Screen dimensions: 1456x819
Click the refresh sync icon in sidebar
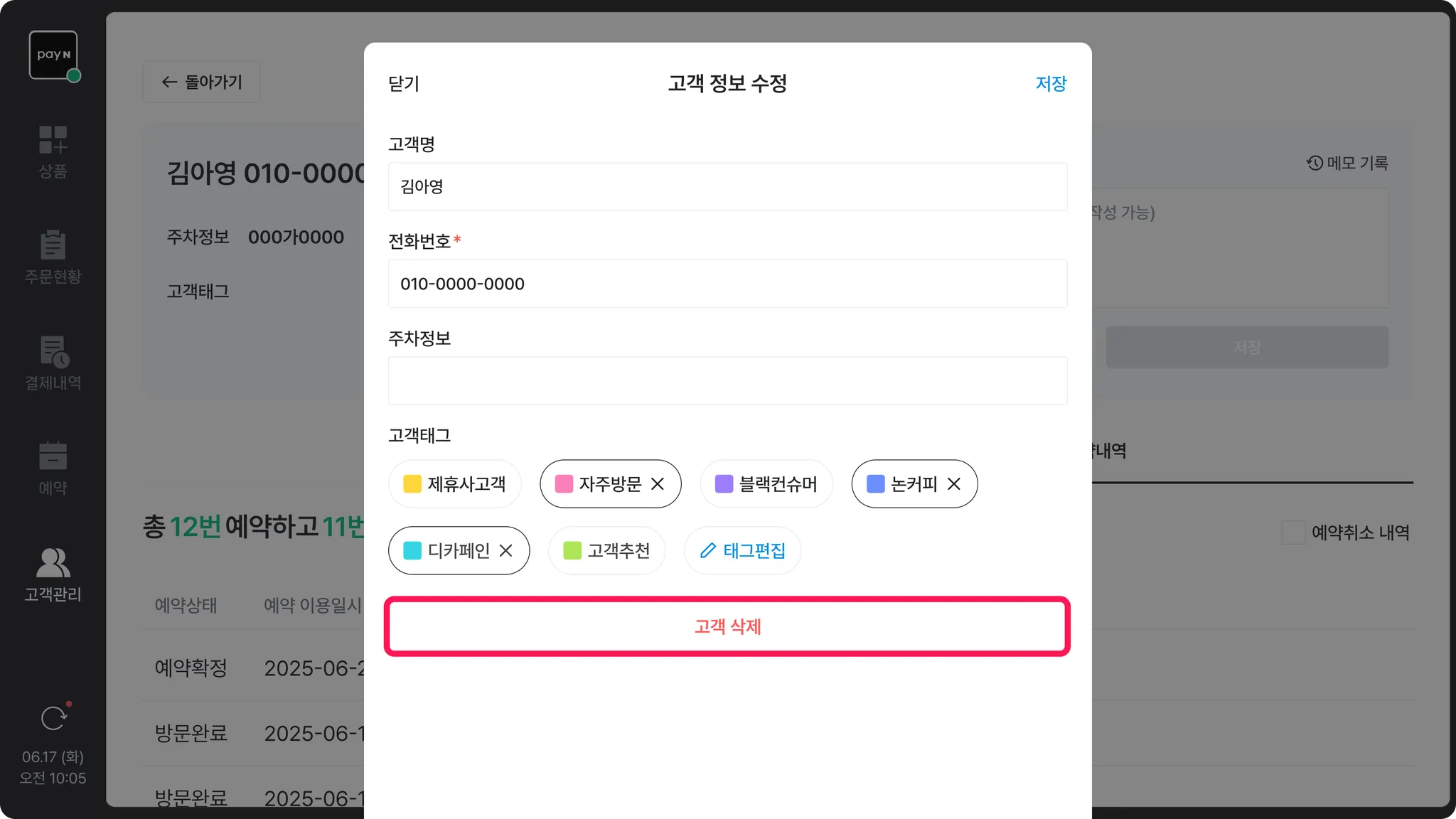[53, 718]
